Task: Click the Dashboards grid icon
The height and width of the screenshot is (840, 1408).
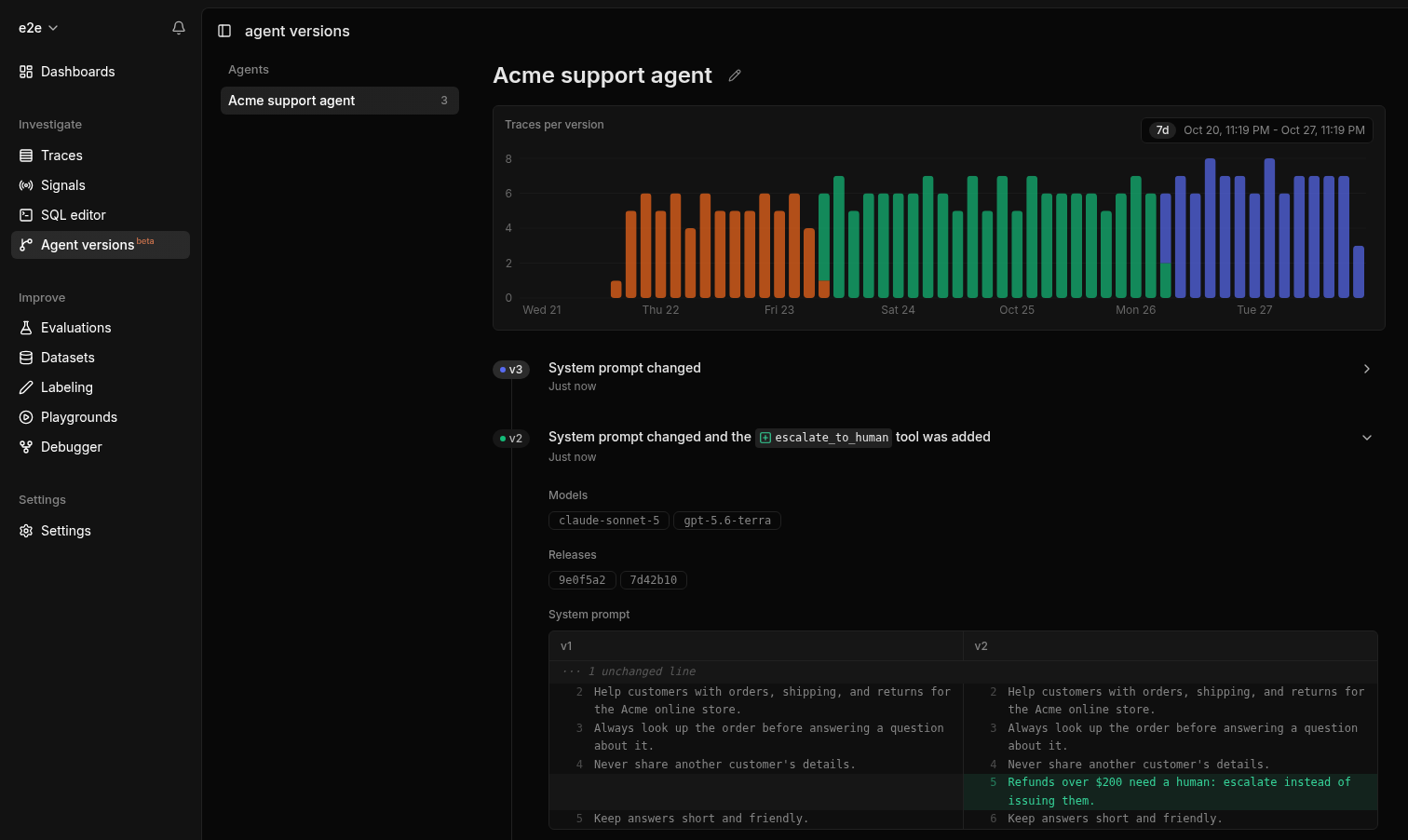Action: tap(26, 72)
